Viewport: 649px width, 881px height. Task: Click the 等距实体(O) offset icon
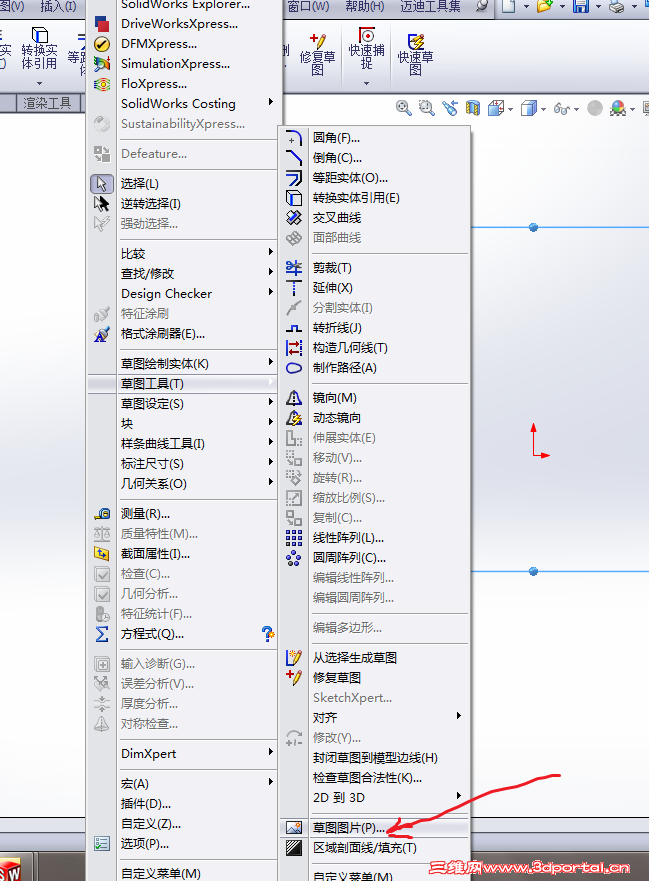293,178
